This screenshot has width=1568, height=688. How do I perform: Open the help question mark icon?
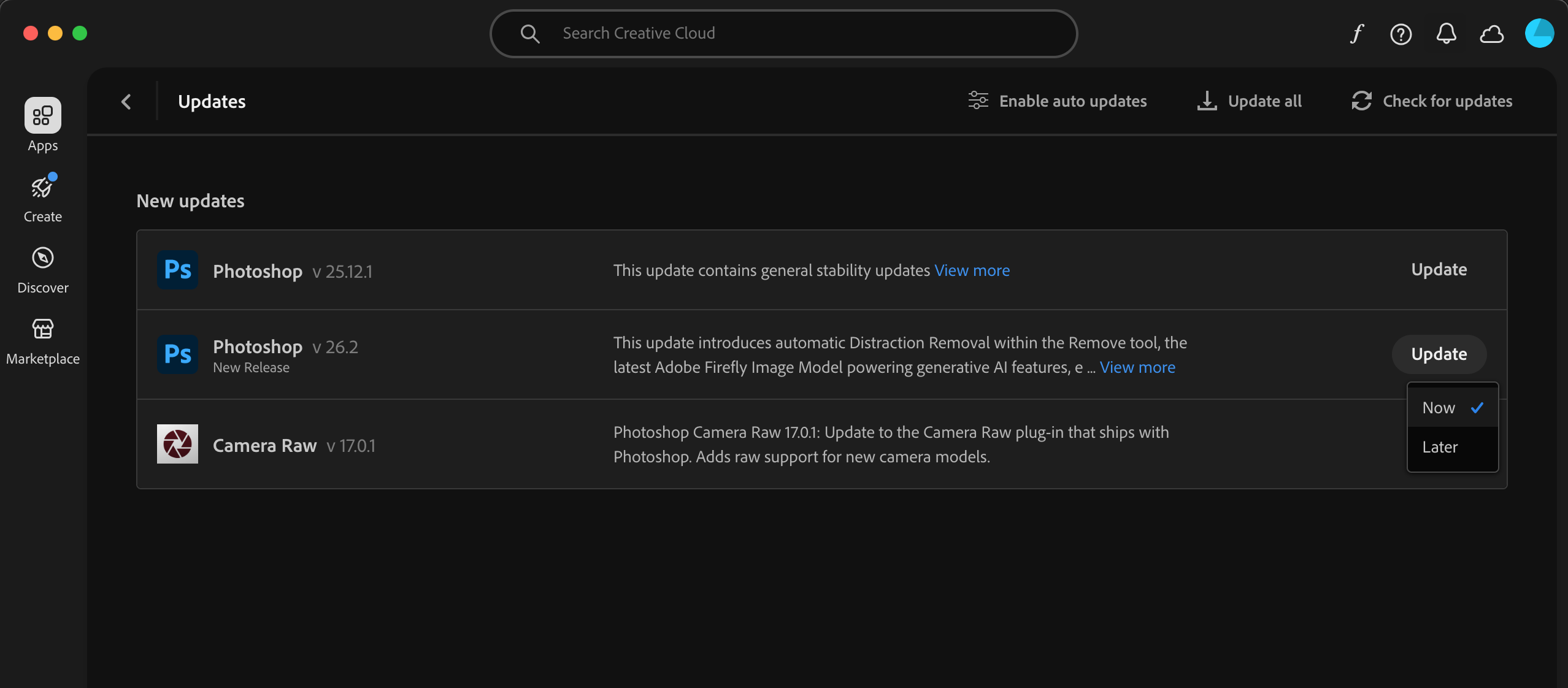click(1401, 34)
